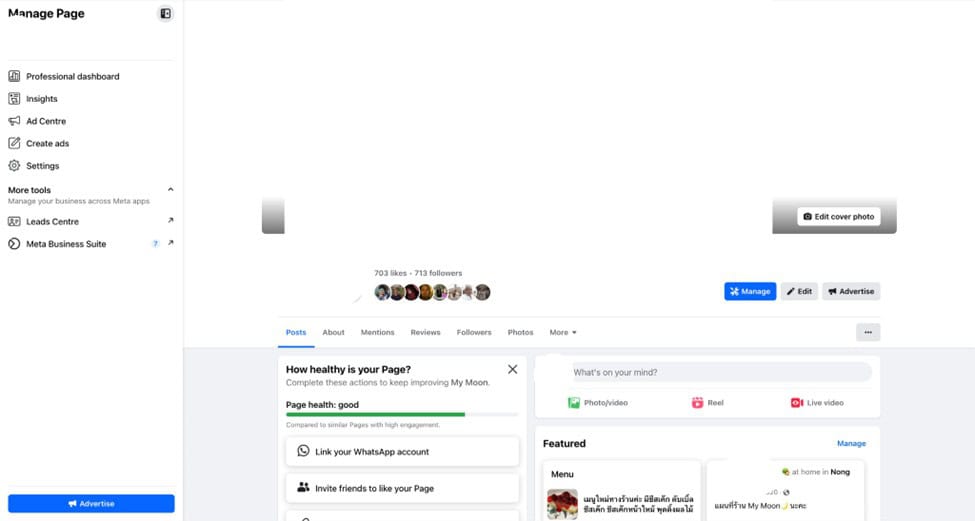Click the Ad Centre megaphone icon

coord(14,121)
